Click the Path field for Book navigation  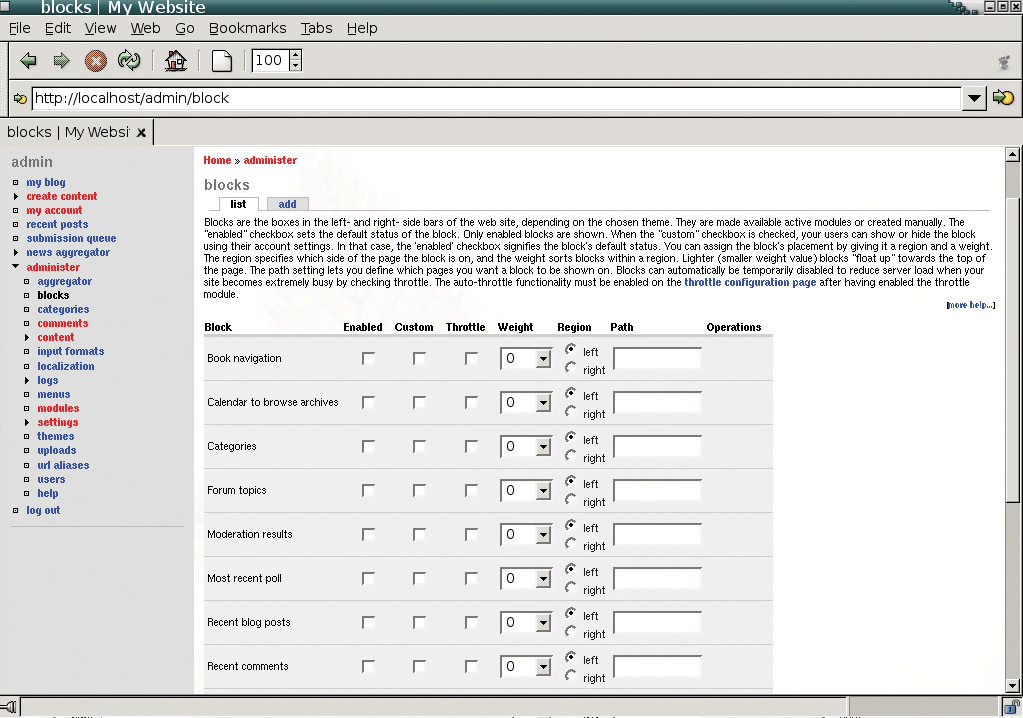pos(658,359)
